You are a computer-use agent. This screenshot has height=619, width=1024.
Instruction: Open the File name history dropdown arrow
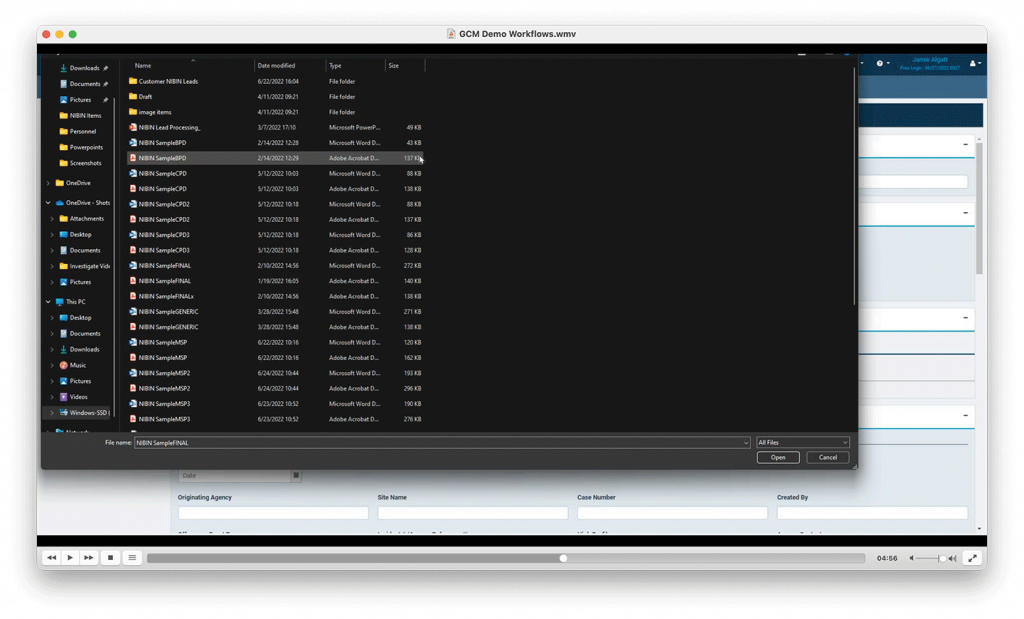[x=745, y=442]
